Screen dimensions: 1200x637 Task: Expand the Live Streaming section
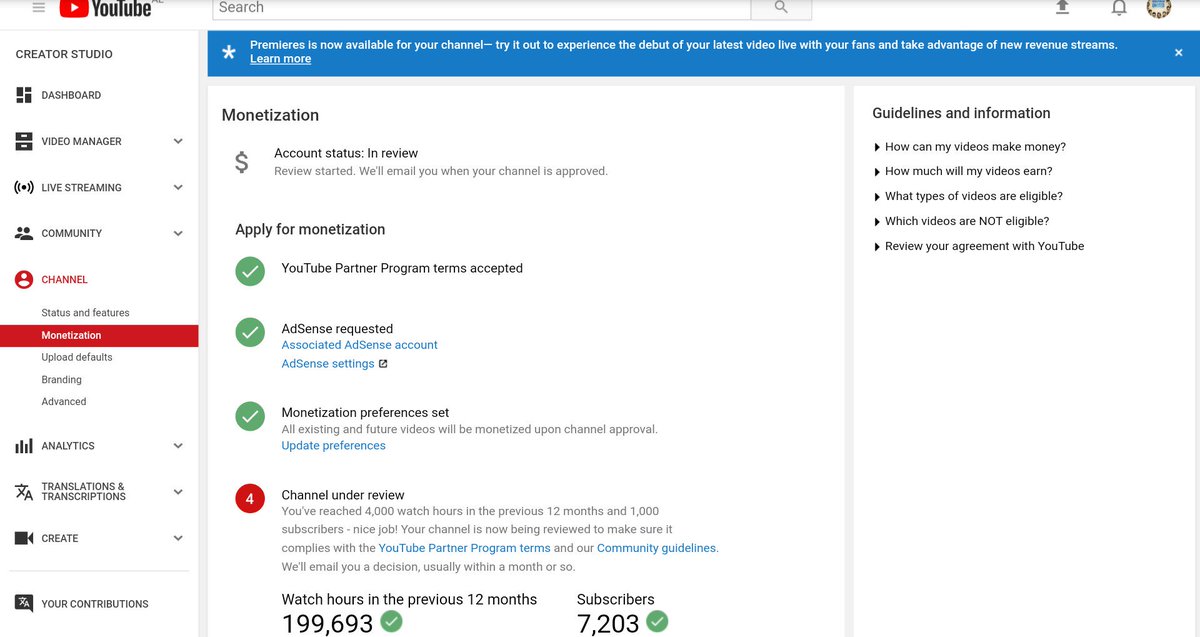tap(178, 187)
